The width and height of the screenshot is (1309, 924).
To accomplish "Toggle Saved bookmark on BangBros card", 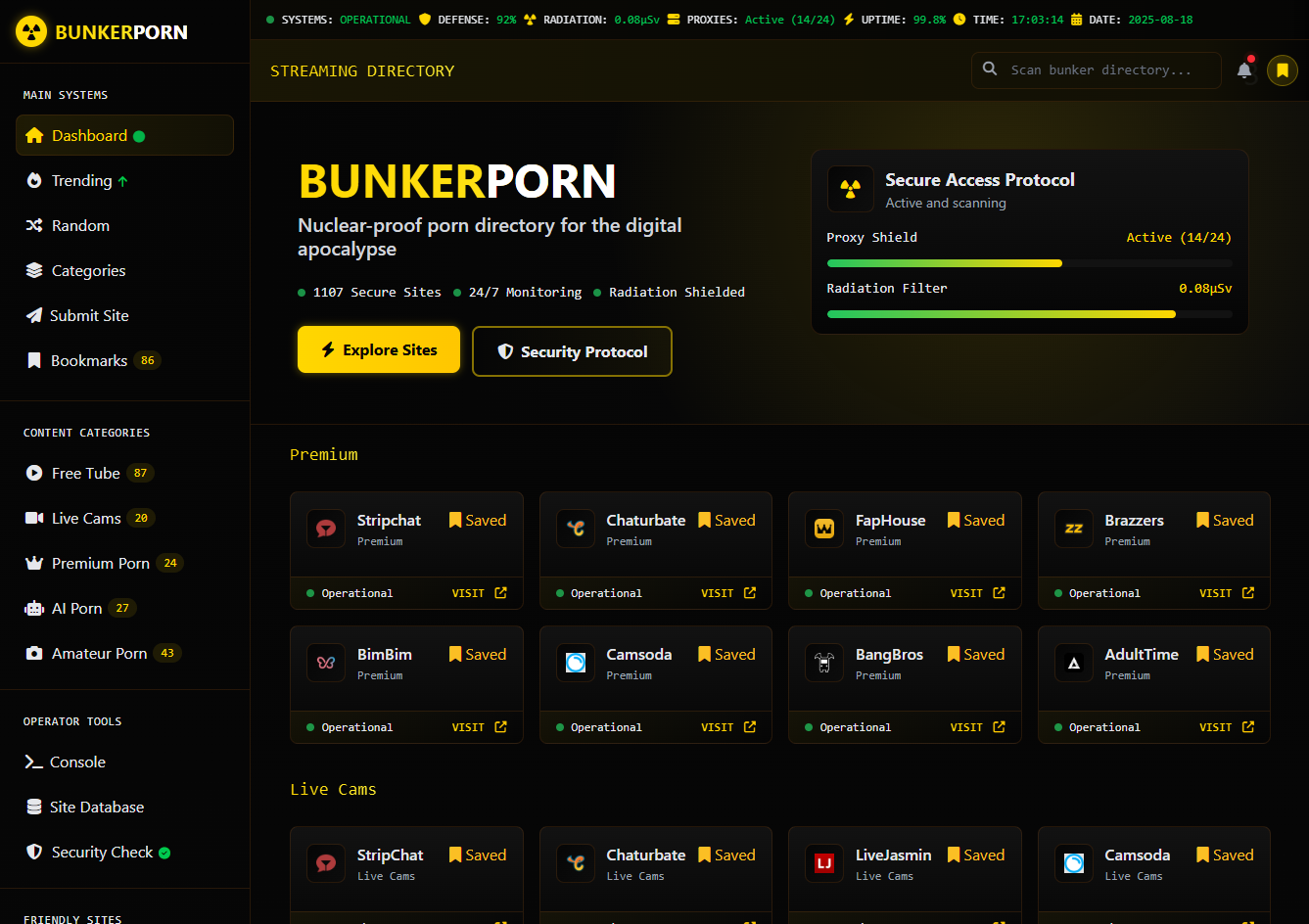I will tap(976, 655).
